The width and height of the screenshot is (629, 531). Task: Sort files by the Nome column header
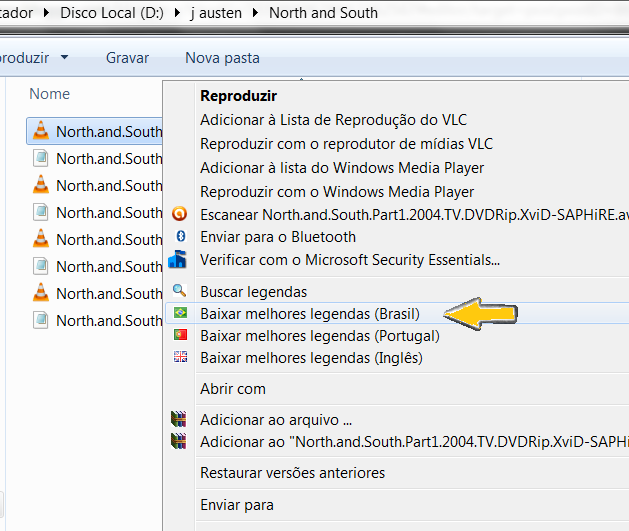tap(49, 94)
